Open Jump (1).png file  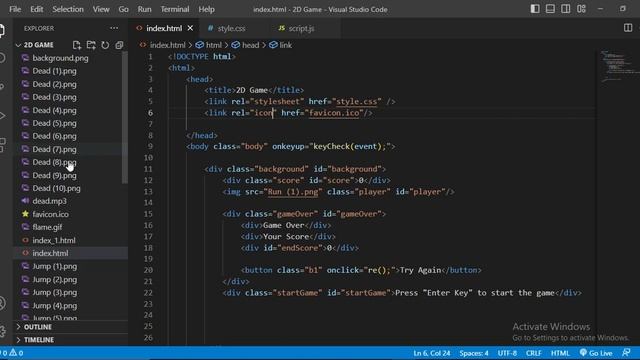click(55, 266)
